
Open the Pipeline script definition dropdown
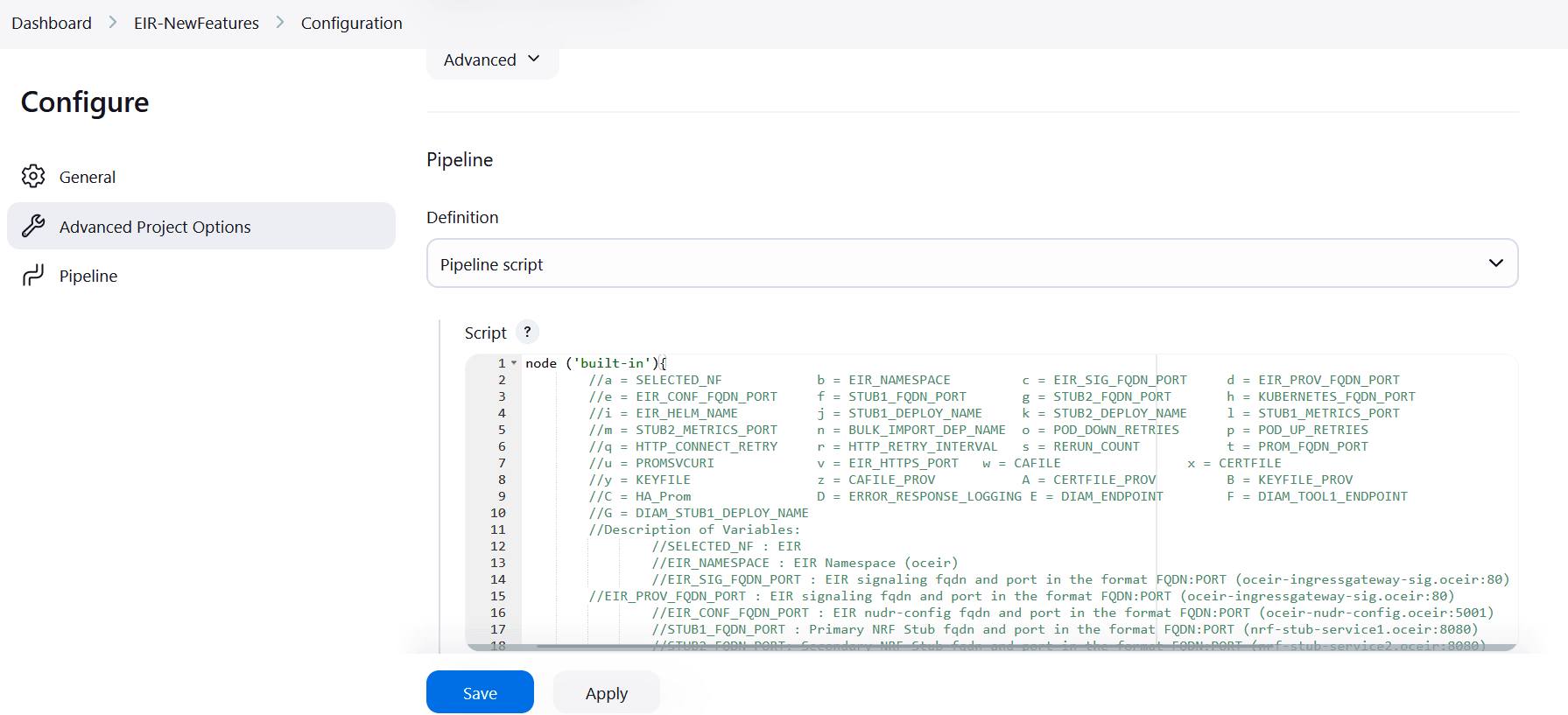tap(972, 263)
